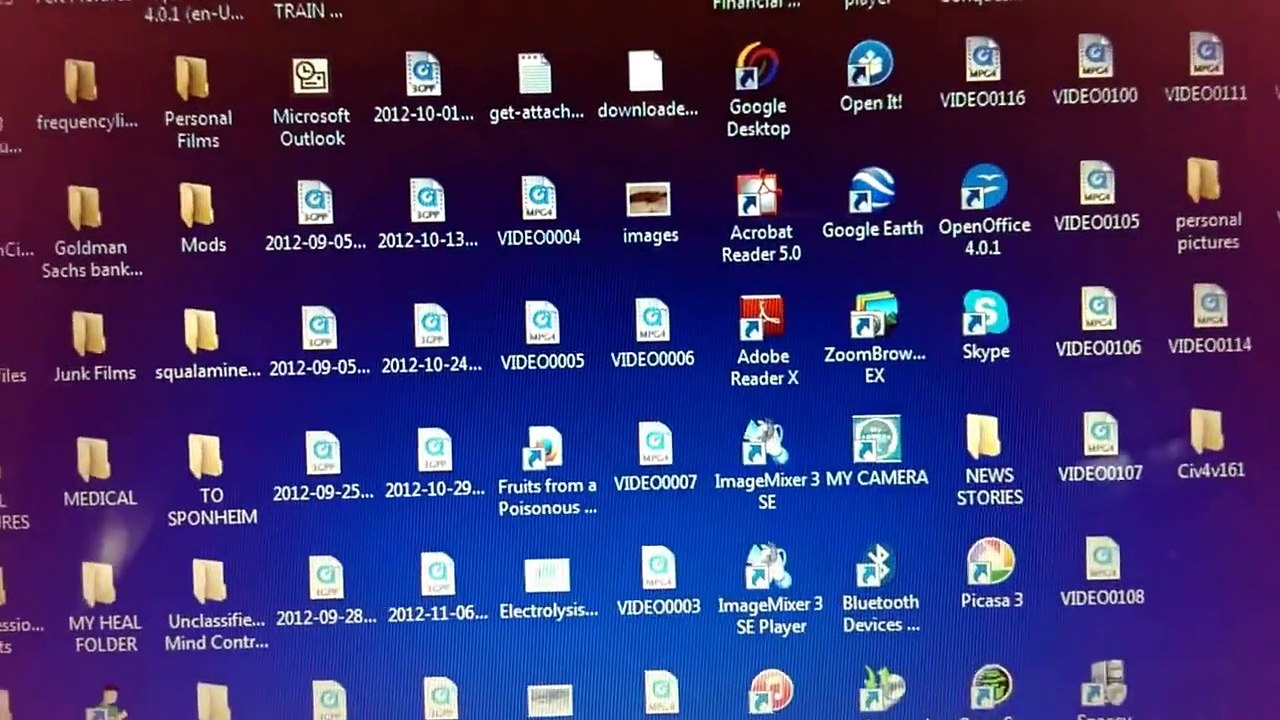Viewport: 1280px width, 720px height.
Task: Select the VIDEO0006 video file
Action: [x=652, y=320]
